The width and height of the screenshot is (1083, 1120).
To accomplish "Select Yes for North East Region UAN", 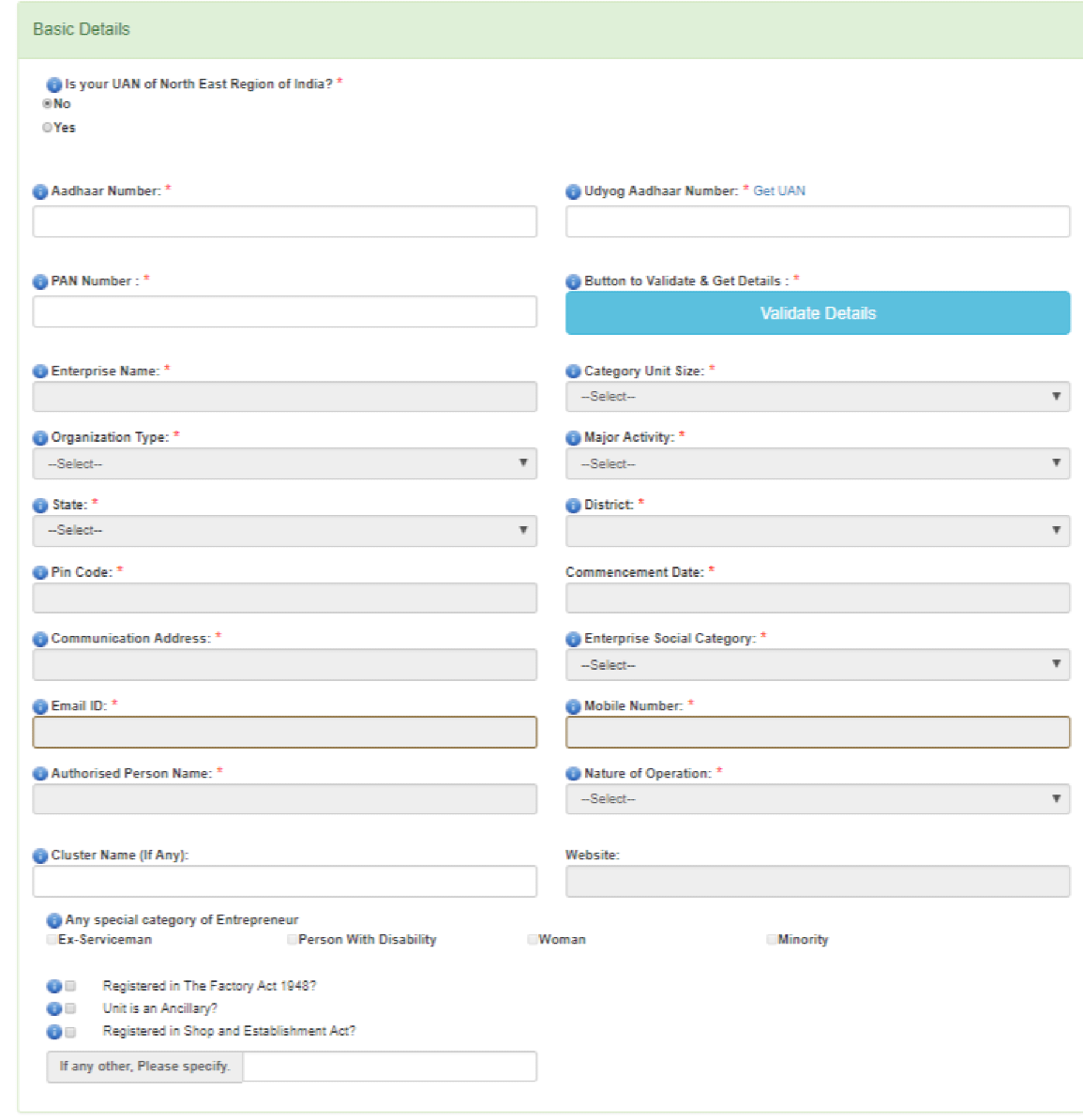I will click(x=47, y=128).
